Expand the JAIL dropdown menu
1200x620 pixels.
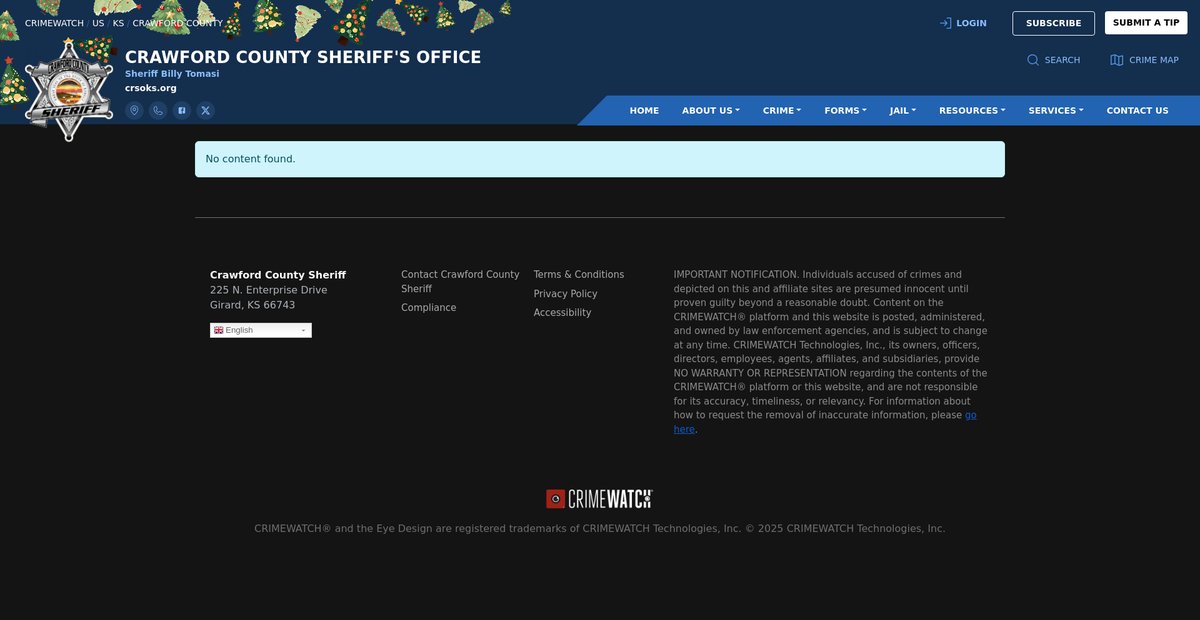tap(902, 110)
